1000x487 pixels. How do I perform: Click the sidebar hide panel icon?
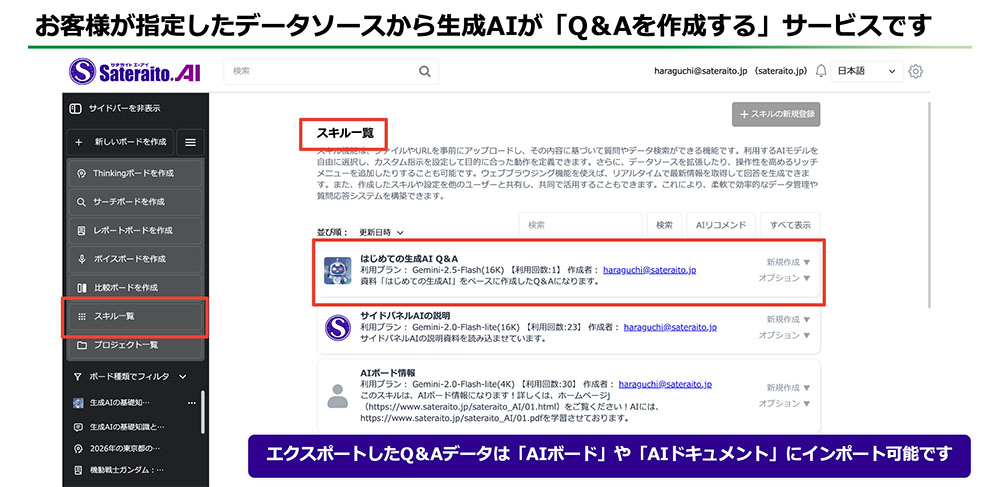(x=75, y=108)
